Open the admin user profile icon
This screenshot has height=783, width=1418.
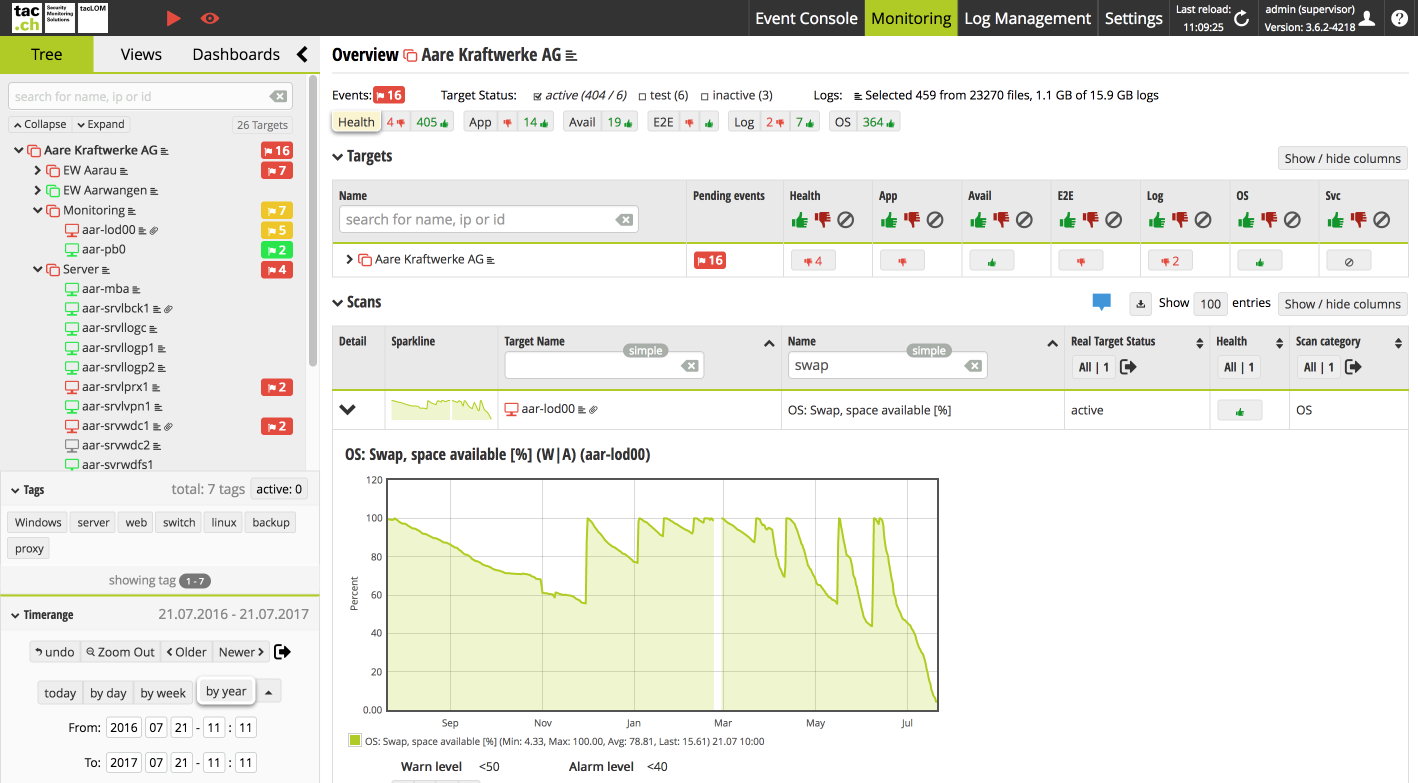[x=1367, y=18]
